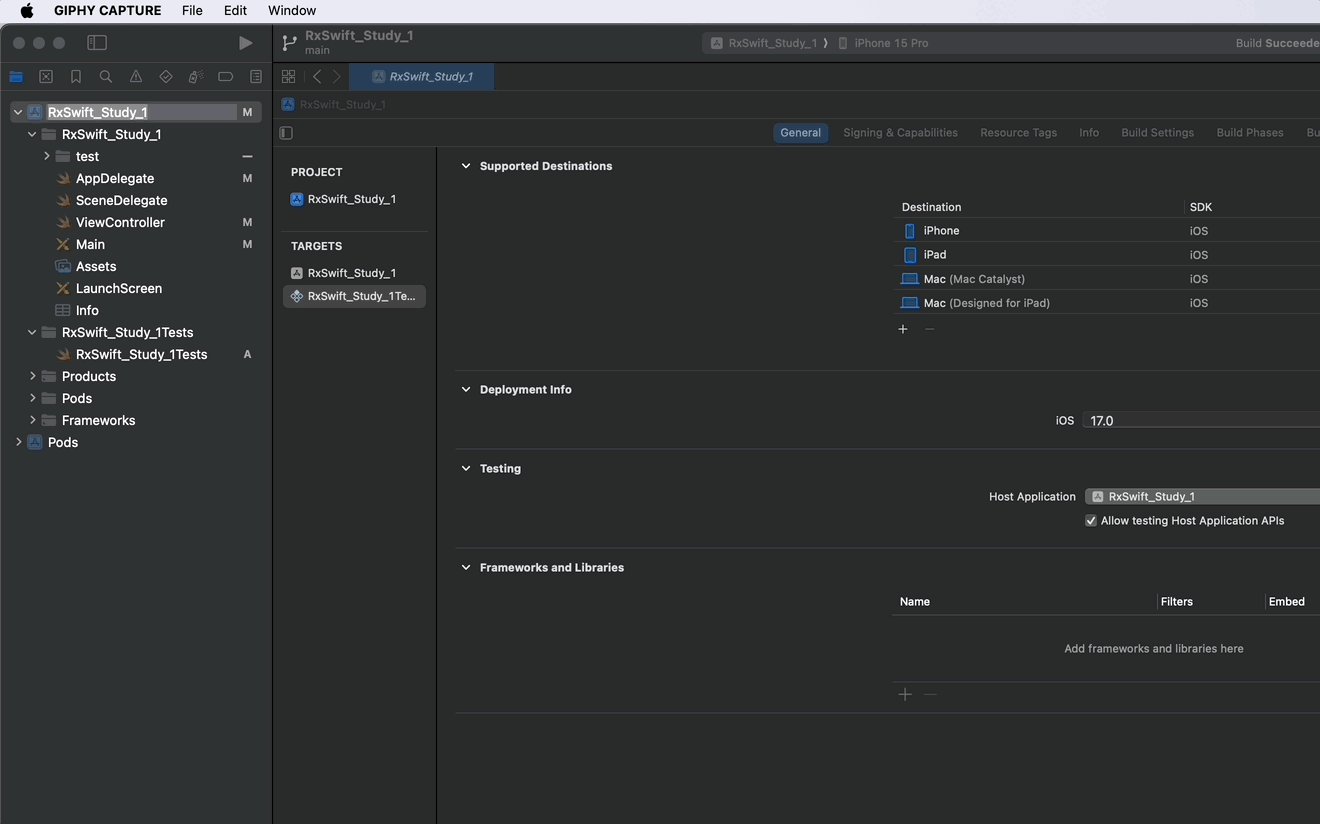Select the General tab
This screenshot has height=824, width=1320.
800,133
